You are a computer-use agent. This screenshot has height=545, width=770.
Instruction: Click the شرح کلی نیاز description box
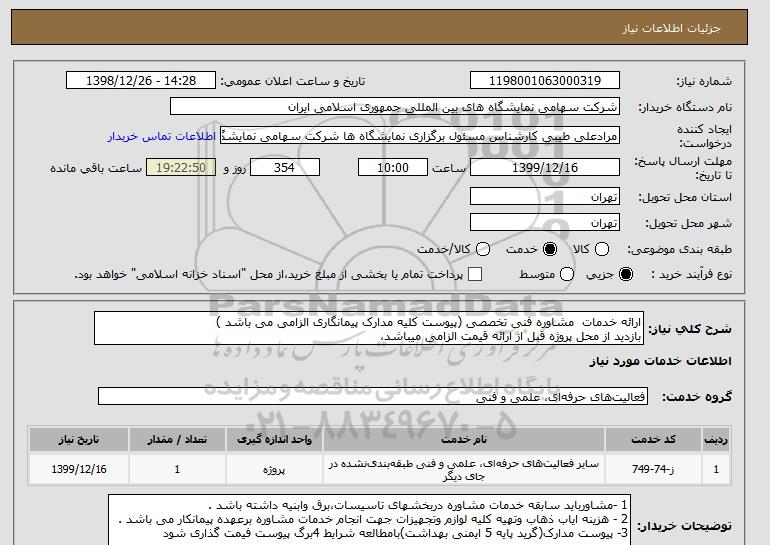click(369, 328)
